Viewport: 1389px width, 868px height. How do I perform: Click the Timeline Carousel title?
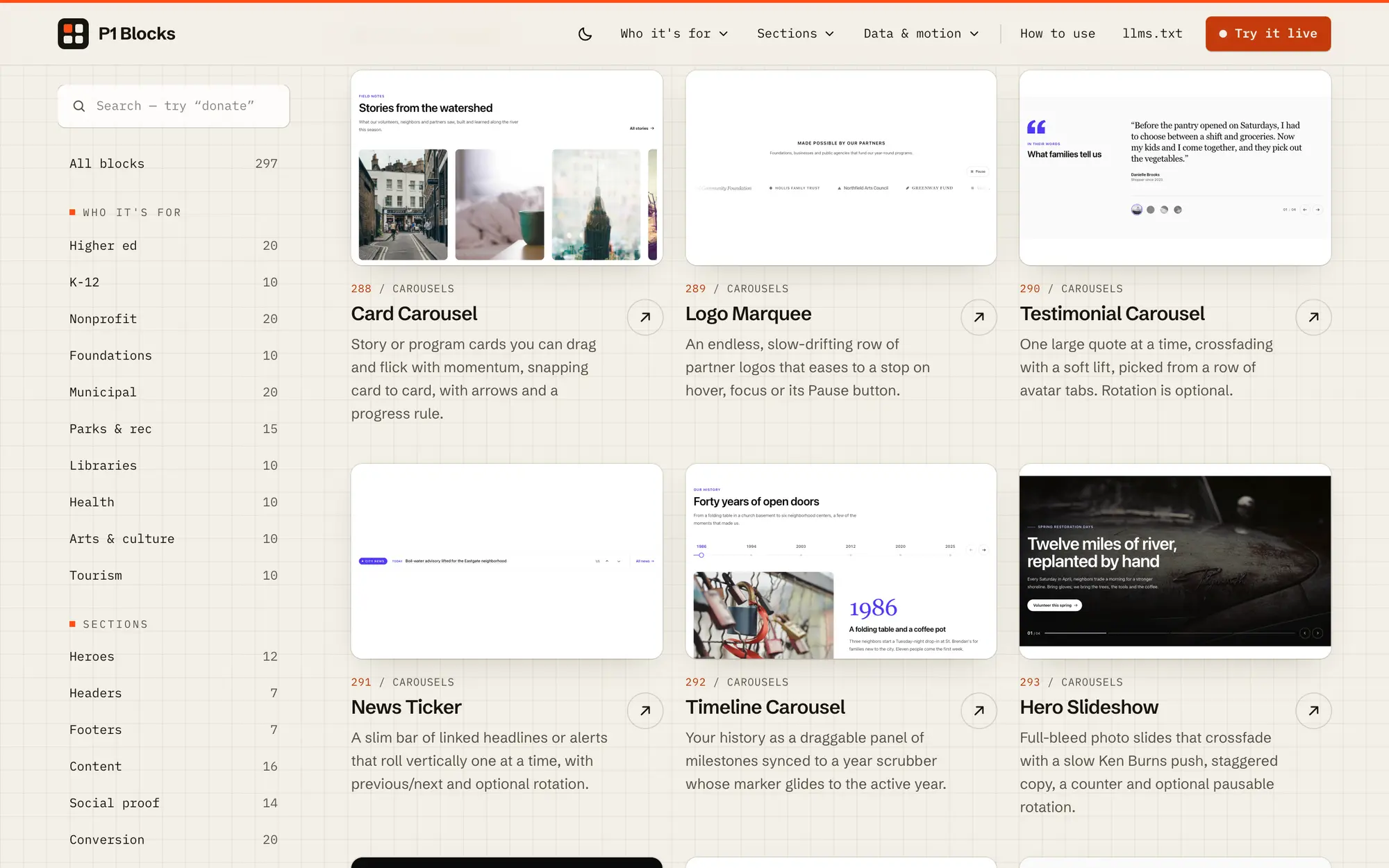765,707
